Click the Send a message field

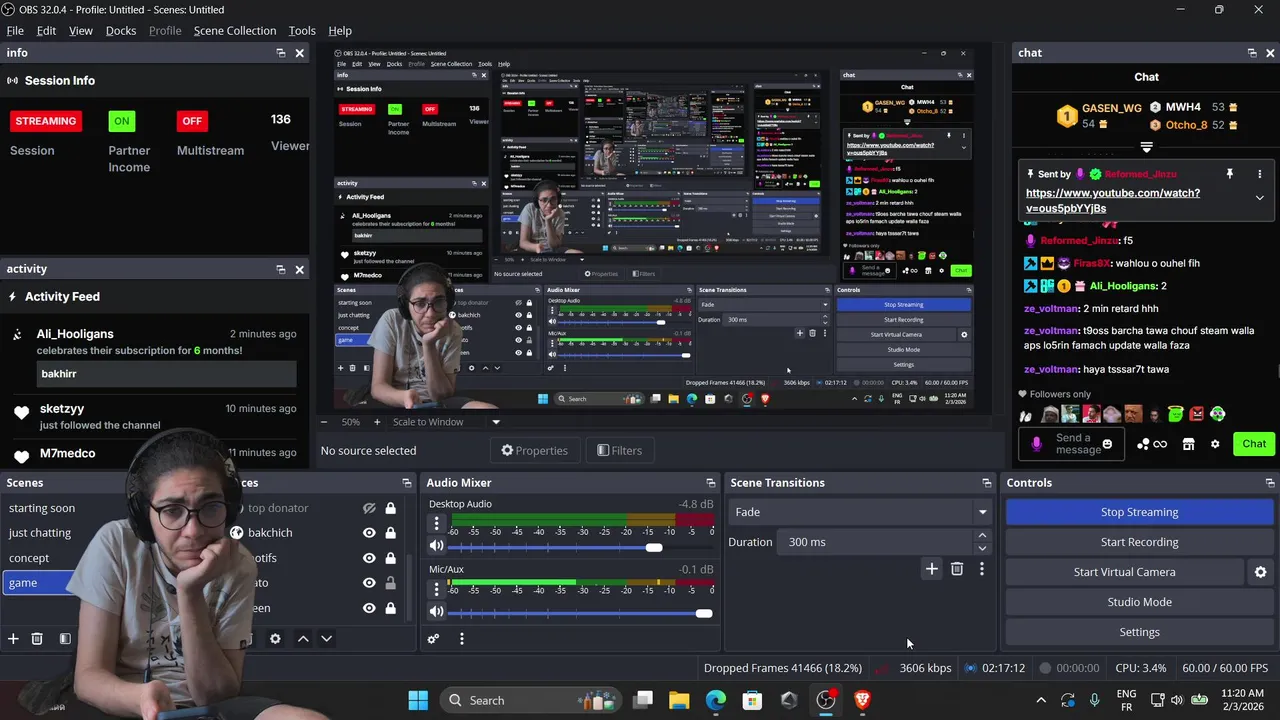pyautogui.click(x=1070, y=444)
